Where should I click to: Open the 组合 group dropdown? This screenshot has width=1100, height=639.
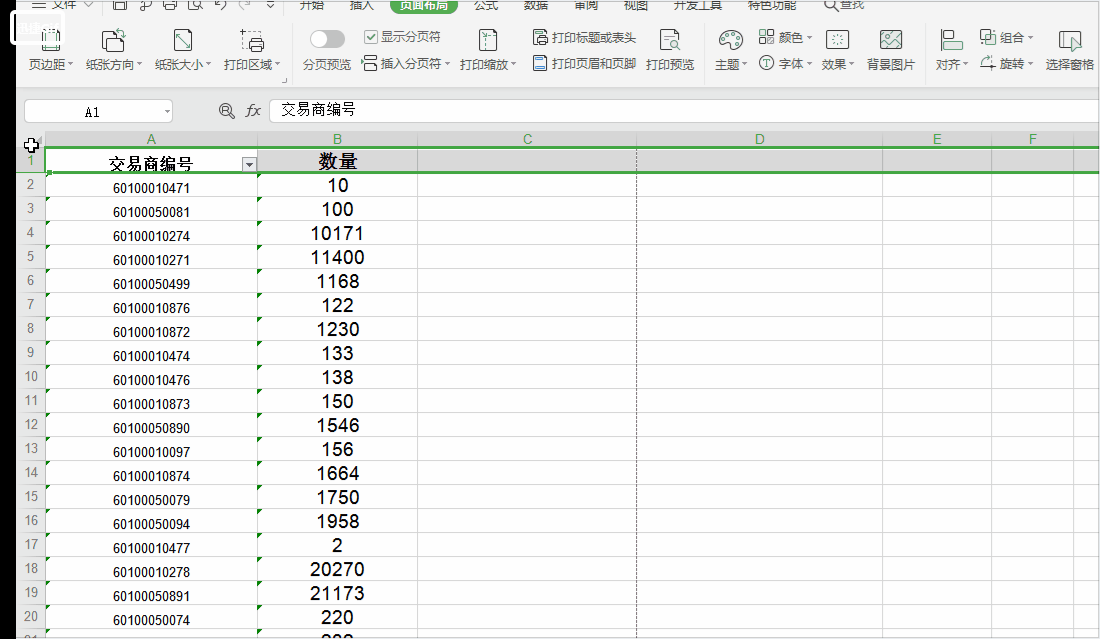click(1007, 37)
